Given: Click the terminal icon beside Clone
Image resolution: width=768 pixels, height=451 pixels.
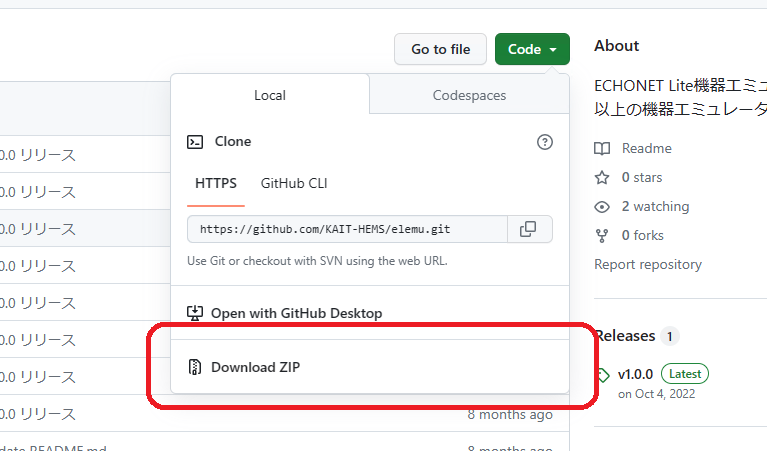Looking at the screenshot, I should tap(196, 142).
